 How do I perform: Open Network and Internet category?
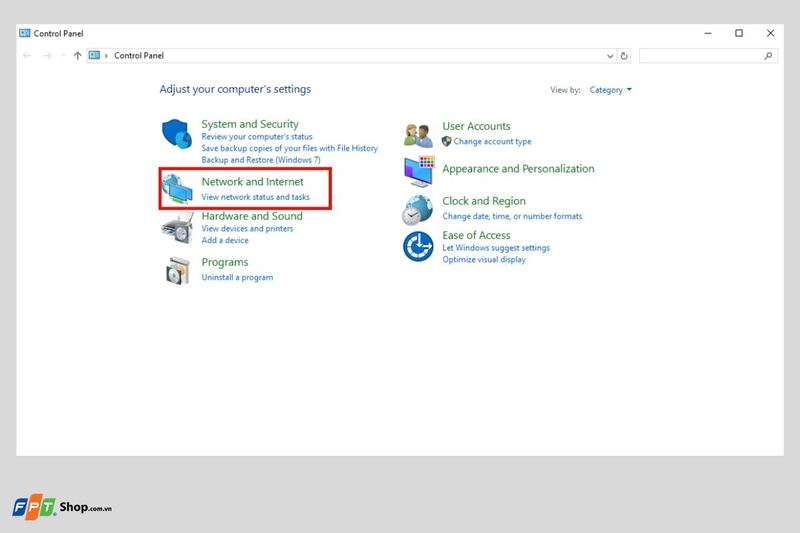(252, 182)
